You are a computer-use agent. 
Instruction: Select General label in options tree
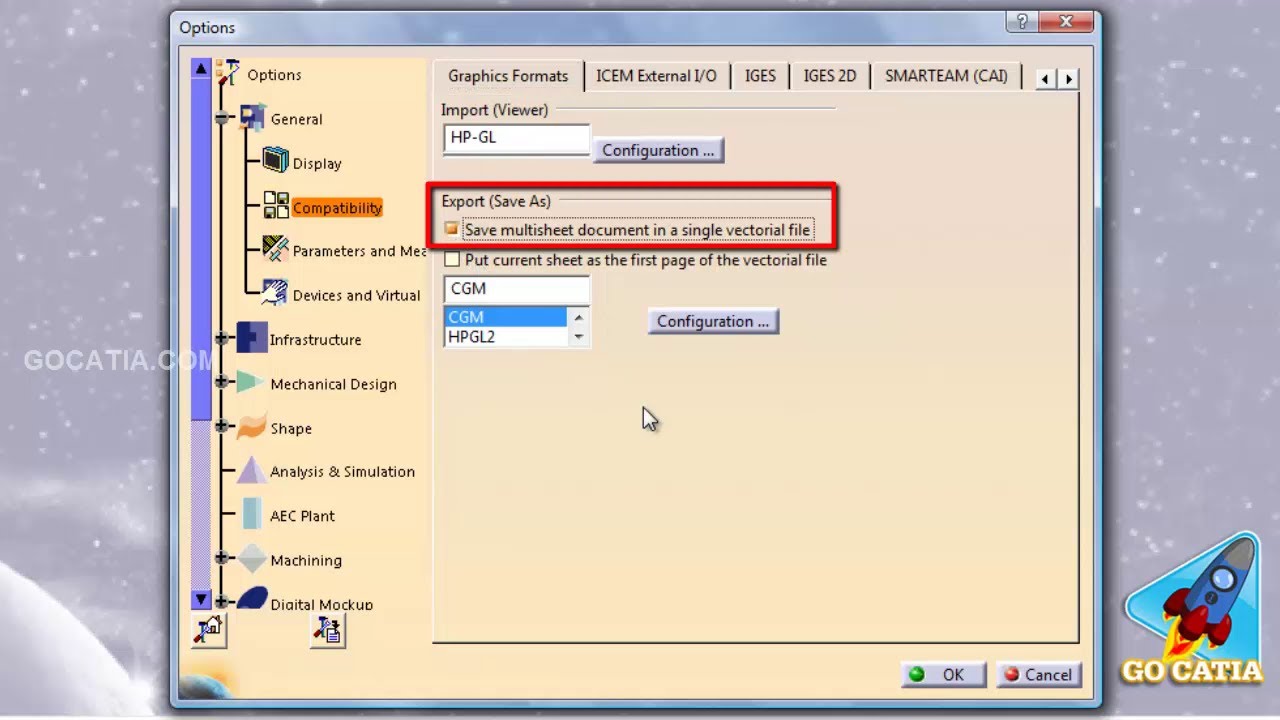click(x=296, y=119)
